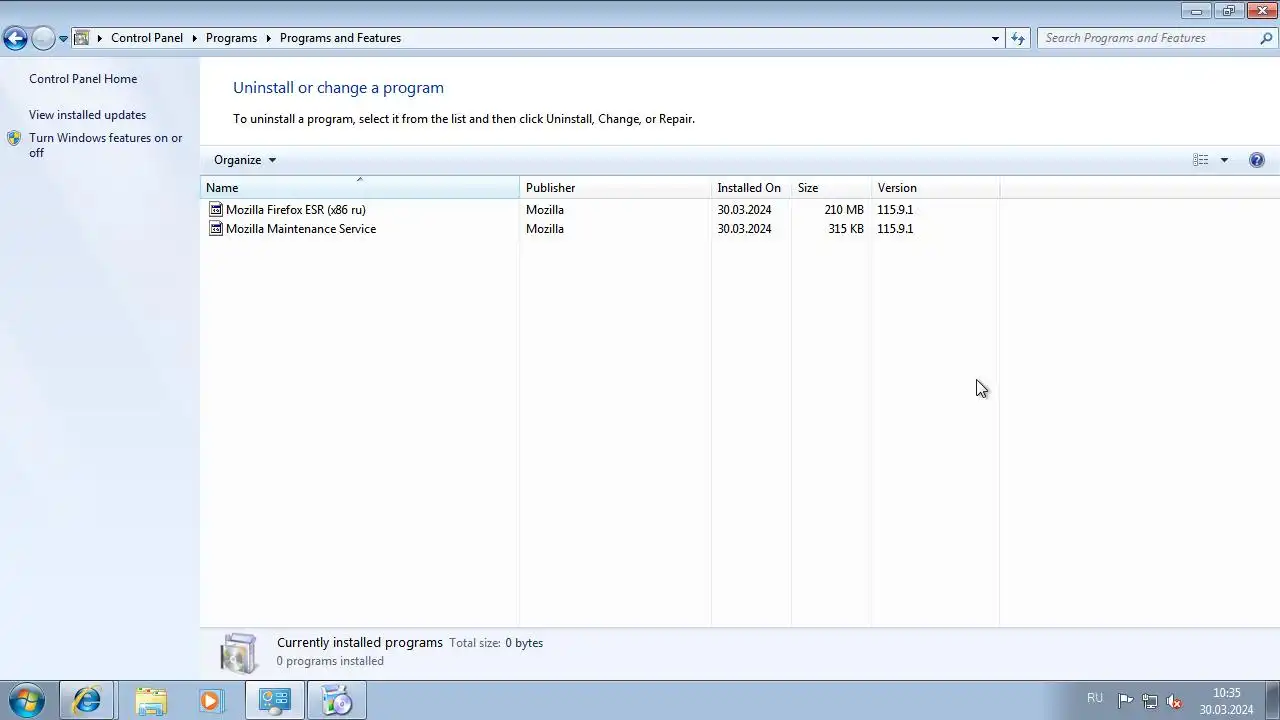1280x720 pixels.
Task: Click Currently installed programs text
Action: pos(360,643)
